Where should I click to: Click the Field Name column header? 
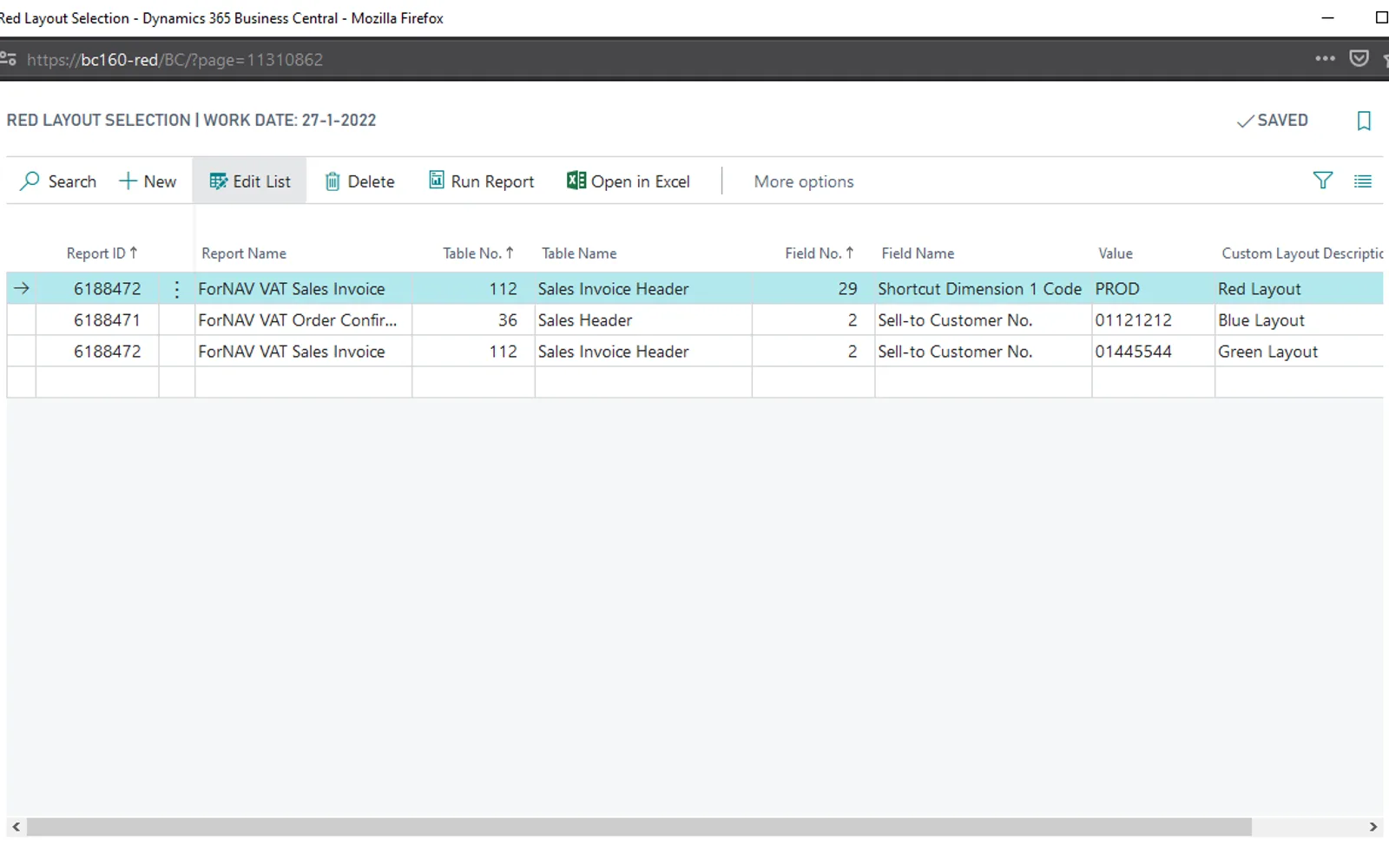coord(918,253)
